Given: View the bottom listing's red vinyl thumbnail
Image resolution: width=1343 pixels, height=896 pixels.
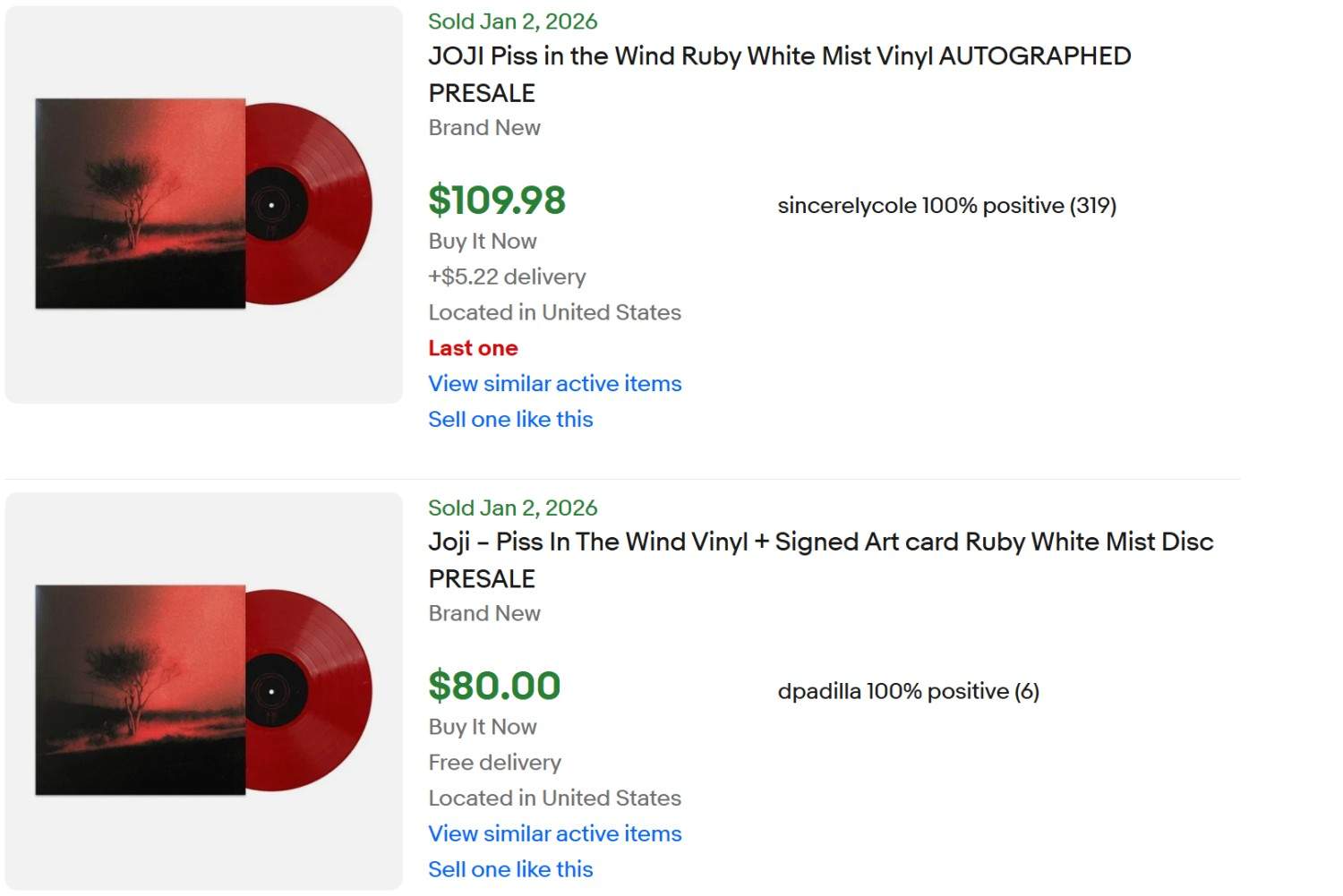Looking at the screenshot, I should tap(201, 690).
